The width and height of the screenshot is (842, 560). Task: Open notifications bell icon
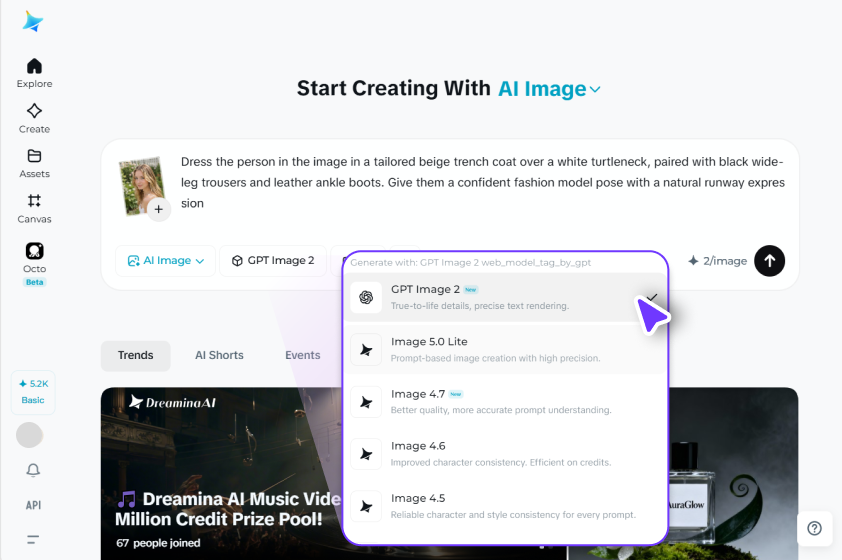tap(33, 470)
